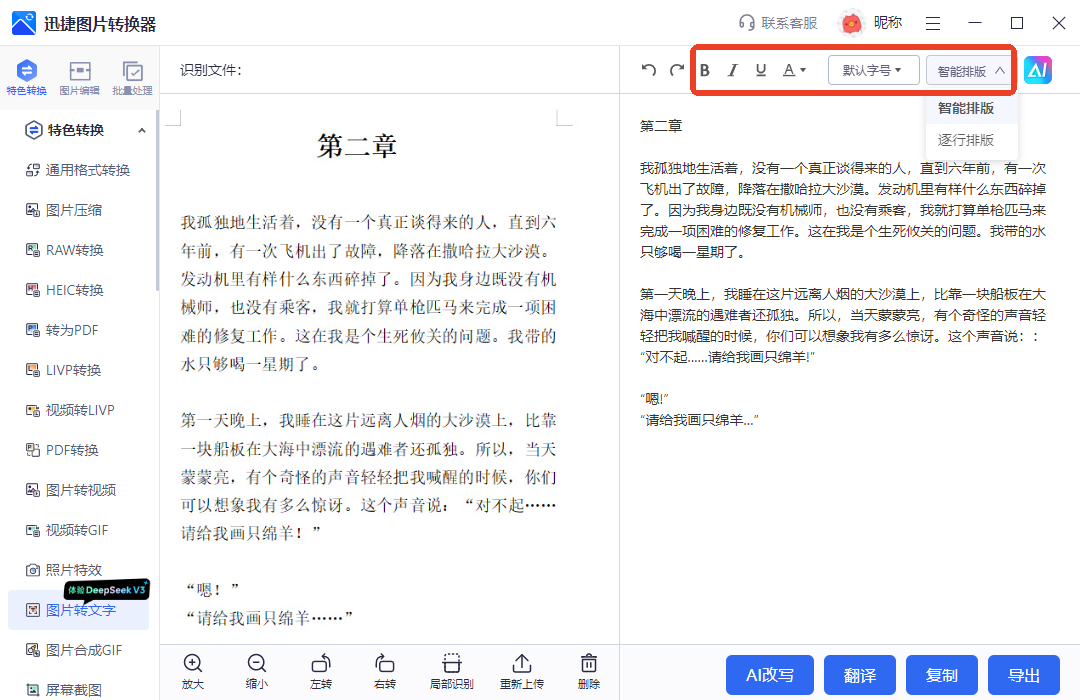1080x700 pixels.
Task: Toggle italic formatting
Action: 733,70
